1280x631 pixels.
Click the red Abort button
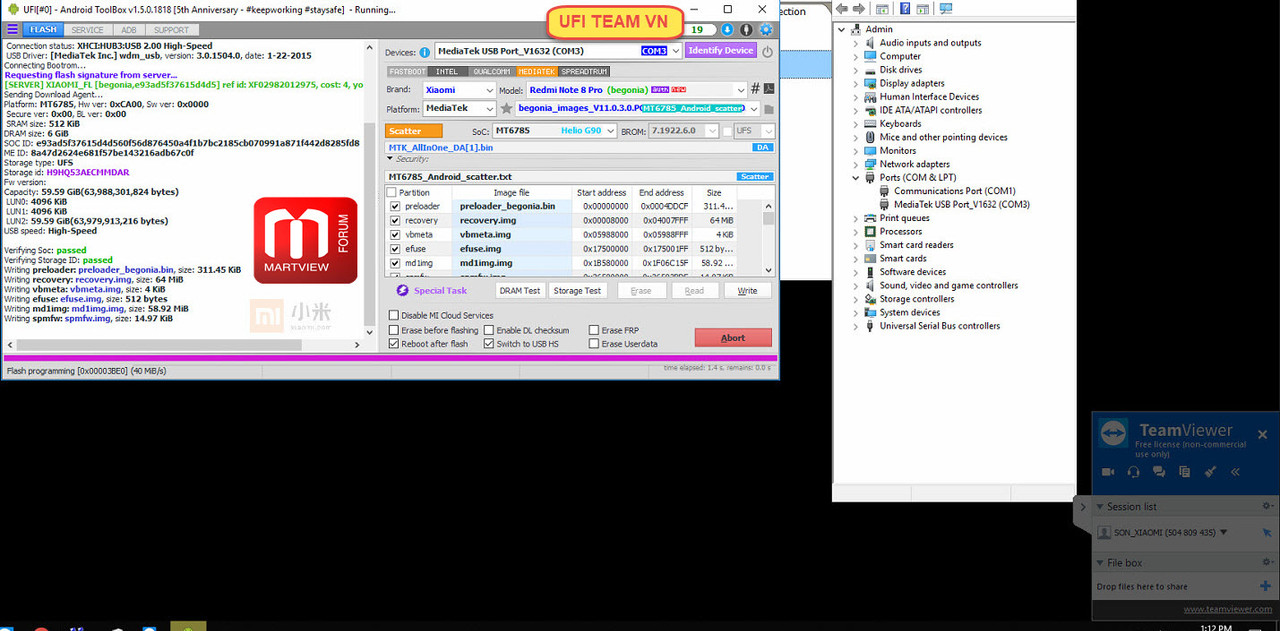pyautogui.click(x=733, y=338)
